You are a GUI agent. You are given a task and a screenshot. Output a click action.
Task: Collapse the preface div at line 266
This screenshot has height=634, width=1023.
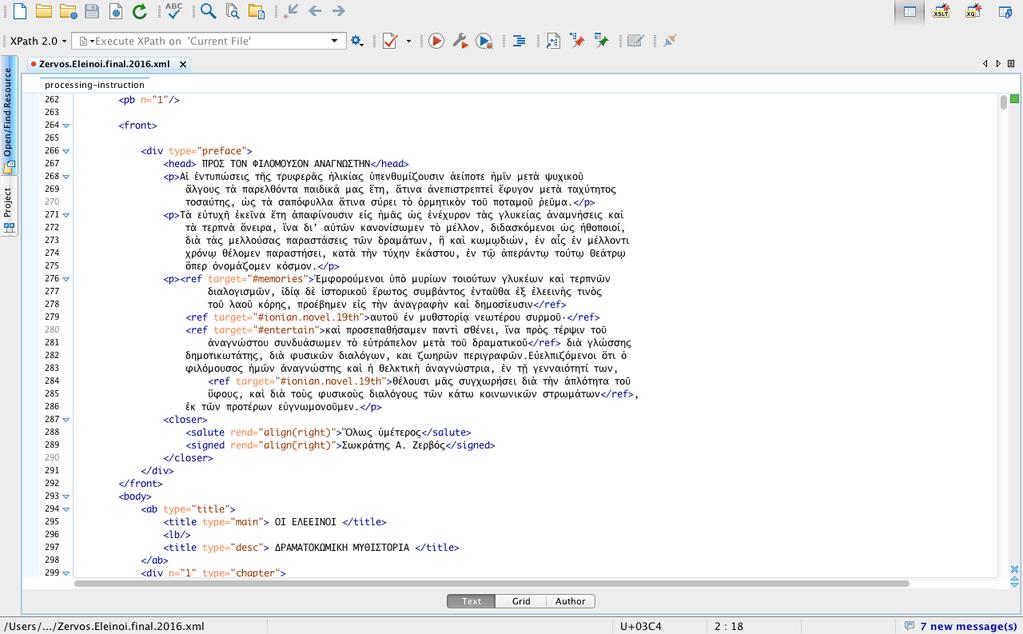[66, 151]
